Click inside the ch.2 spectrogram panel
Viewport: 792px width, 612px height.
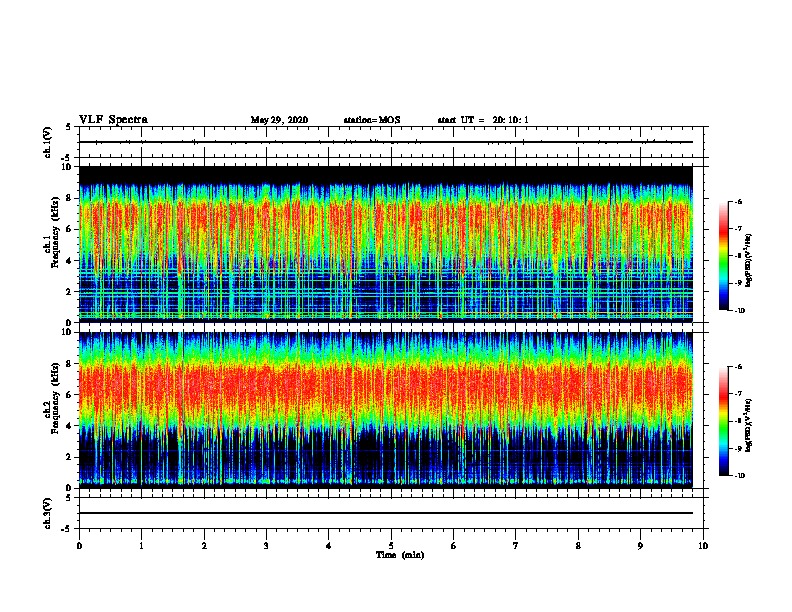tap(385, 410)
